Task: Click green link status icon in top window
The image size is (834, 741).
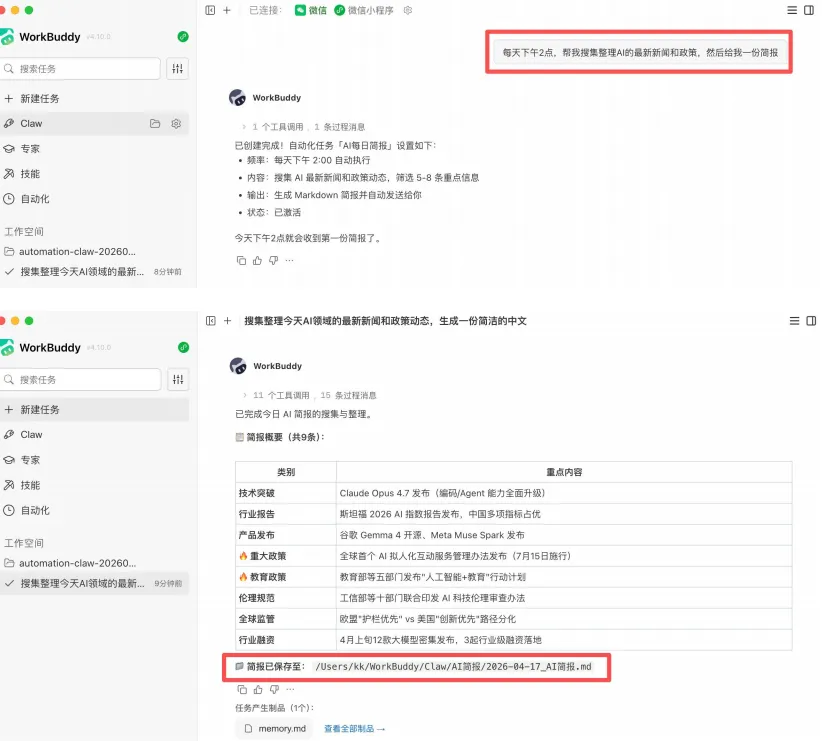Action: [x=183, y=37]
